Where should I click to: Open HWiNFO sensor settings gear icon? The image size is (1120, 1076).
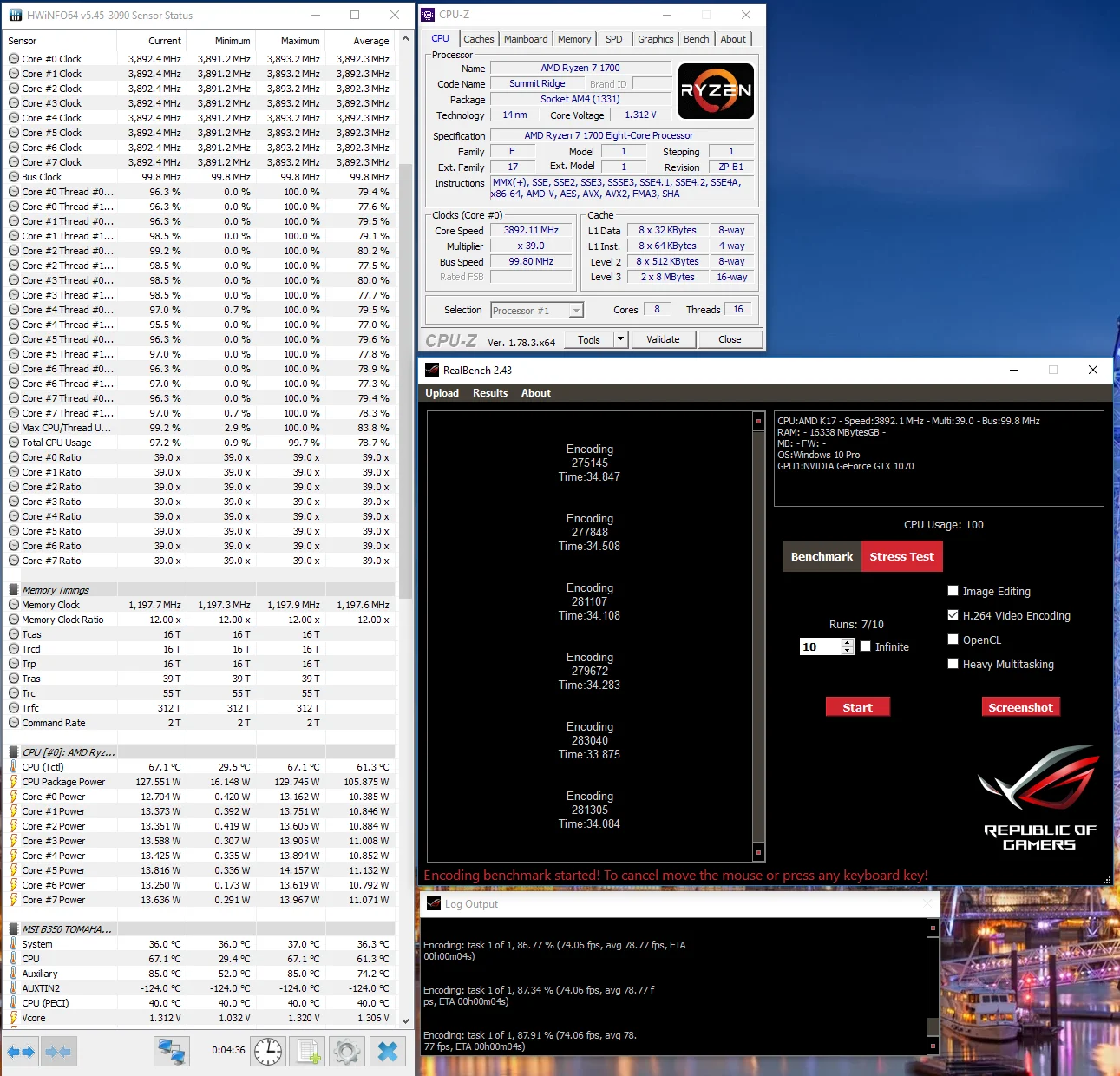click(347, 1052)
